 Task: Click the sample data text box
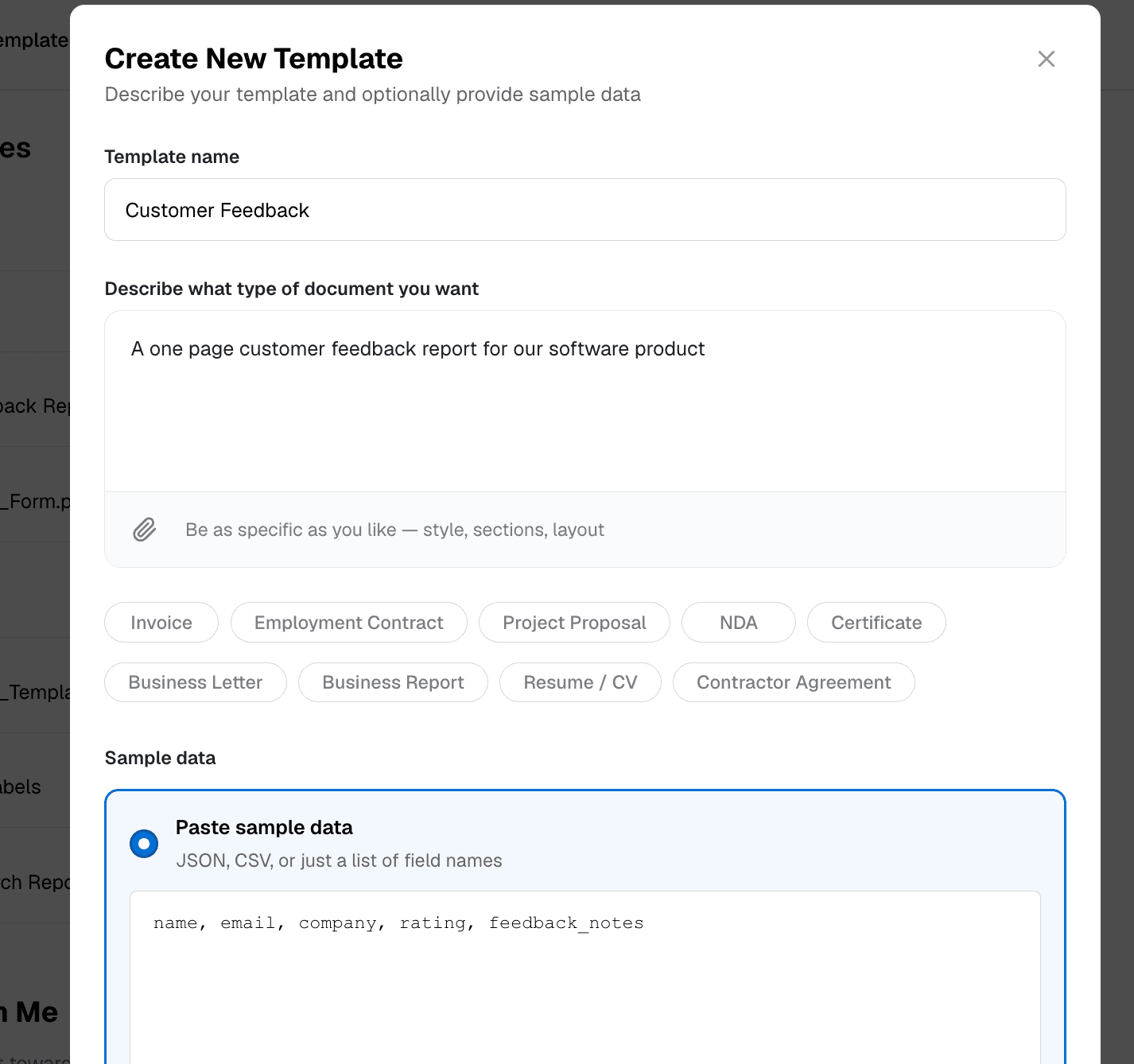[584, 977]
